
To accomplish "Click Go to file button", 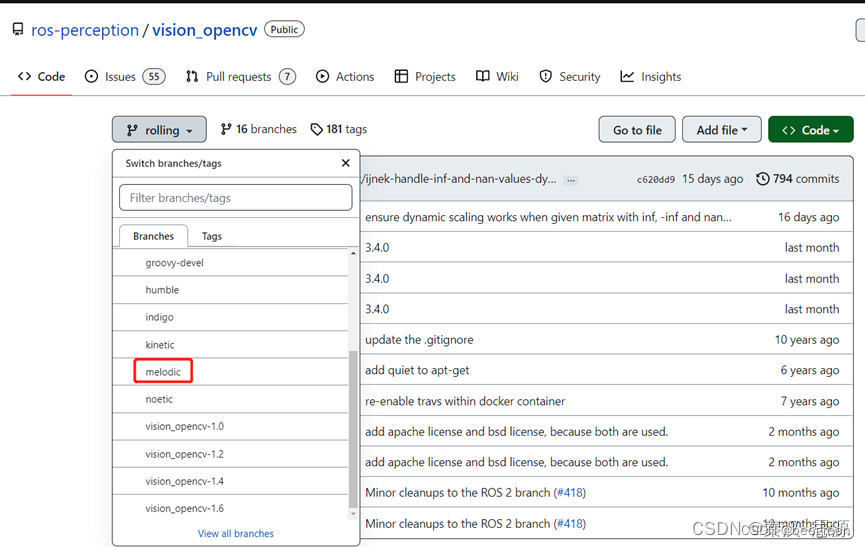I will (637, 130).
